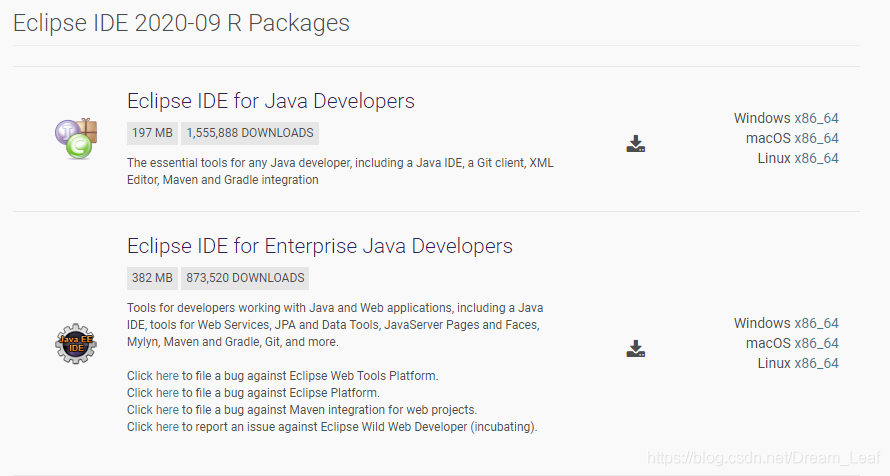Click the 'essential tools for any Java developer' description
Screen dimensions: 890x476
[340, 171]
